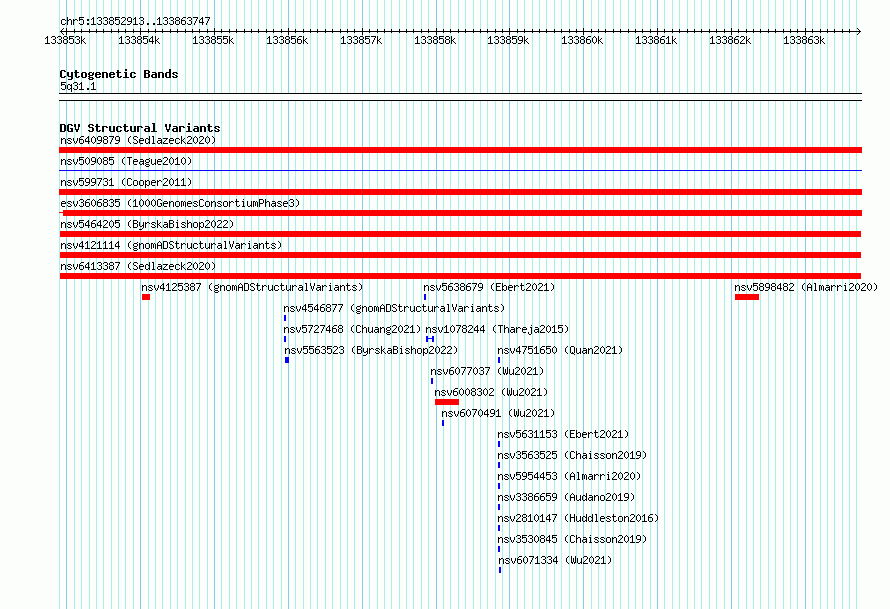Open the nsv599731 (Cooper2011) variant label
Screen dimensions: 890x609
point(126,182)
